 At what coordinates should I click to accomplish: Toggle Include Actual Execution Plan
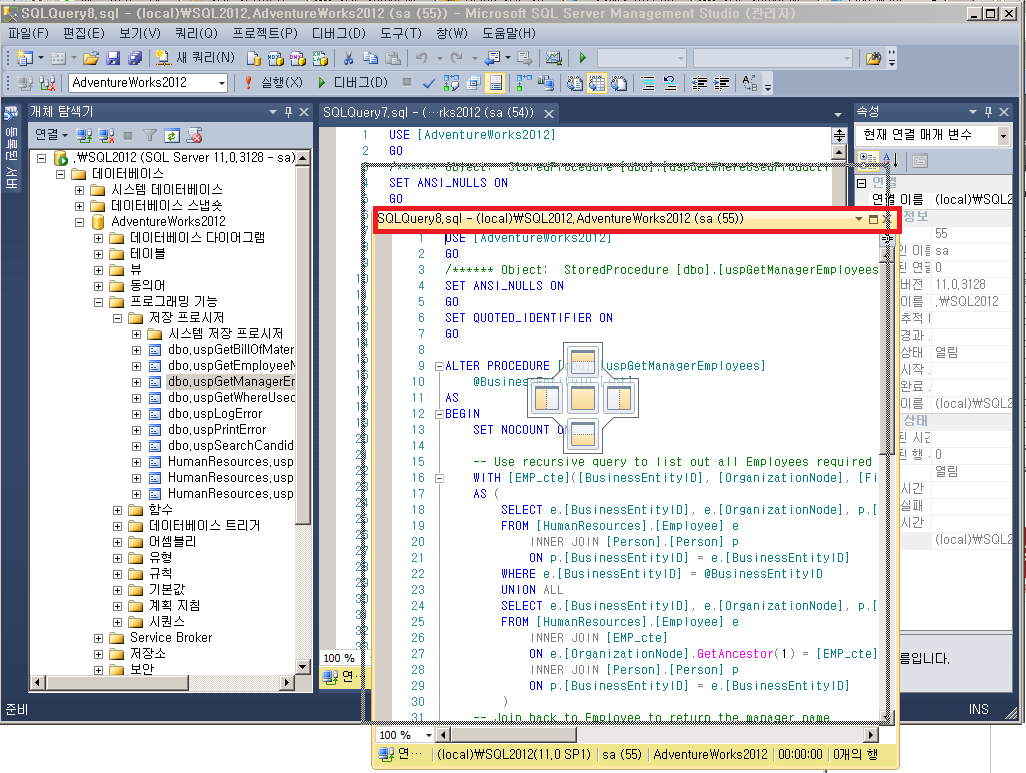(524, 82)
